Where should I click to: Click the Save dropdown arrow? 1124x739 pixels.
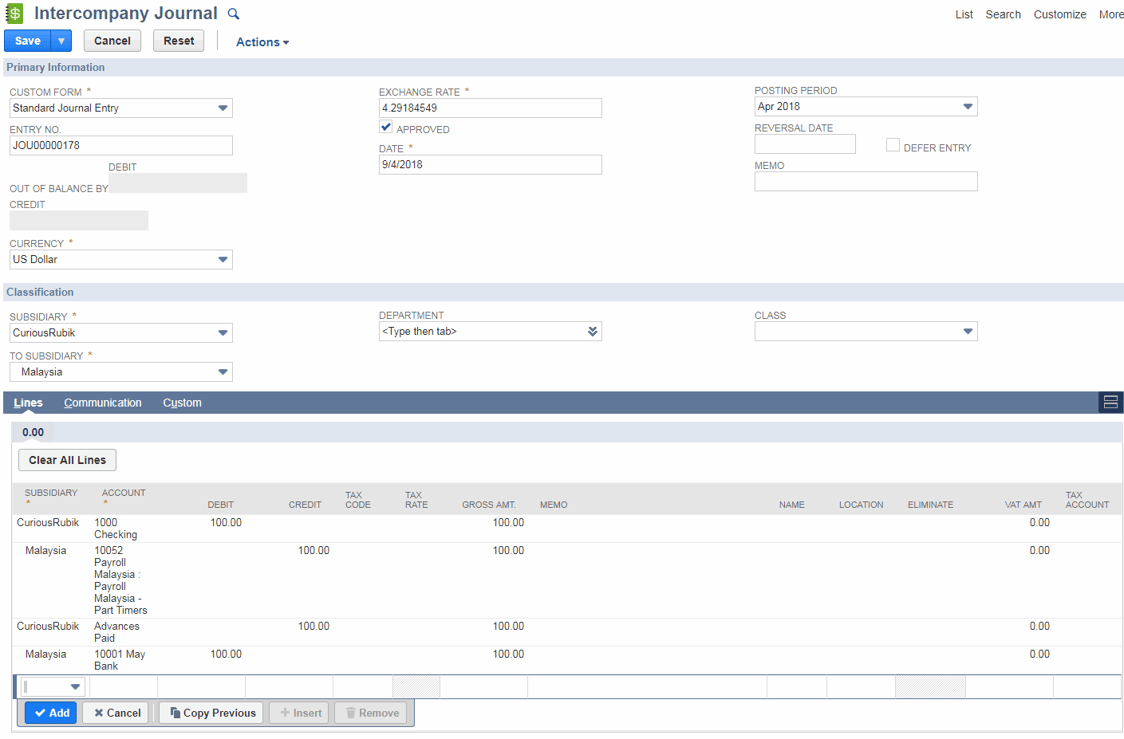click(x=62, y=41)
